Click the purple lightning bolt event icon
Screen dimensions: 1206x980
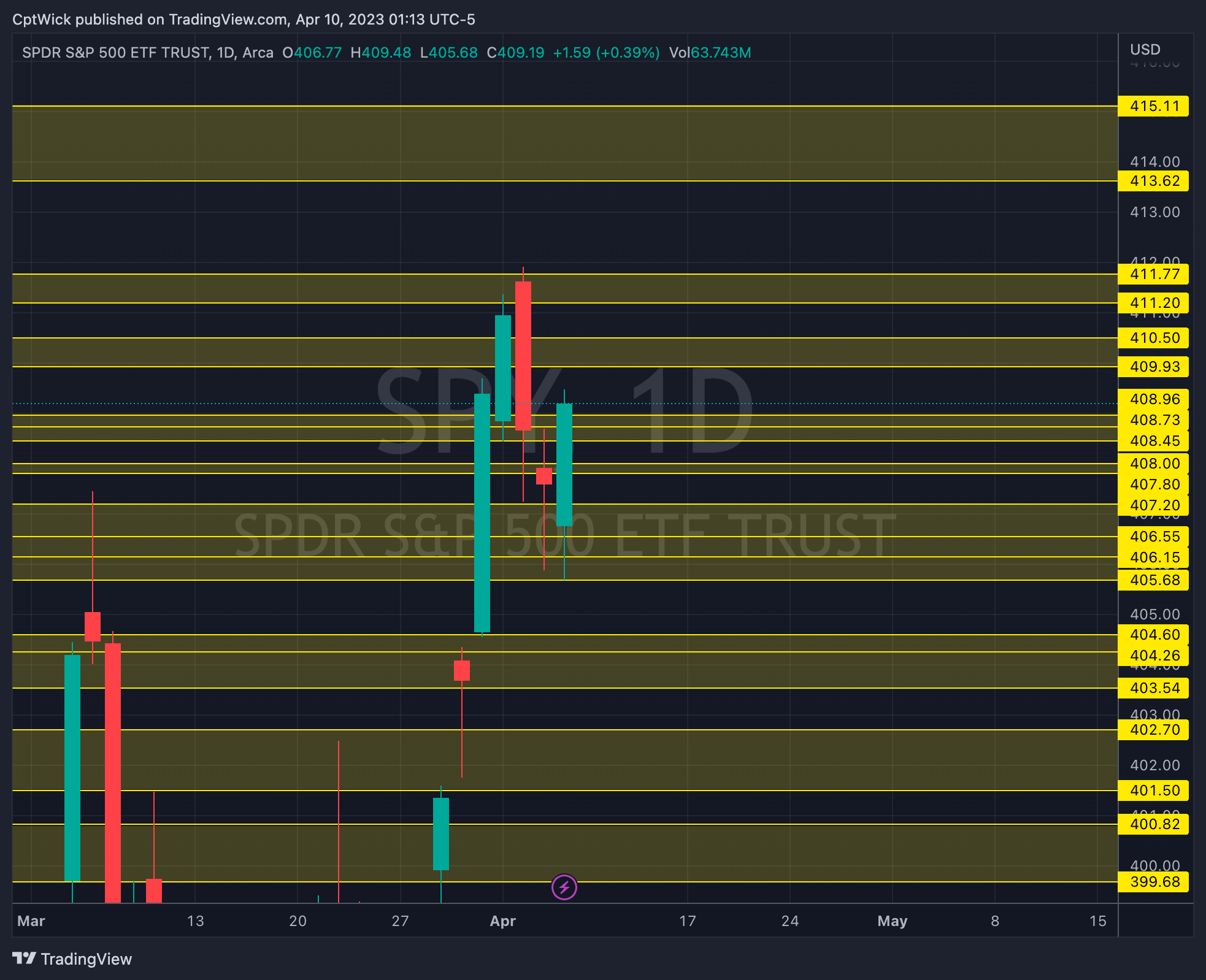click(x=564, y=887)
